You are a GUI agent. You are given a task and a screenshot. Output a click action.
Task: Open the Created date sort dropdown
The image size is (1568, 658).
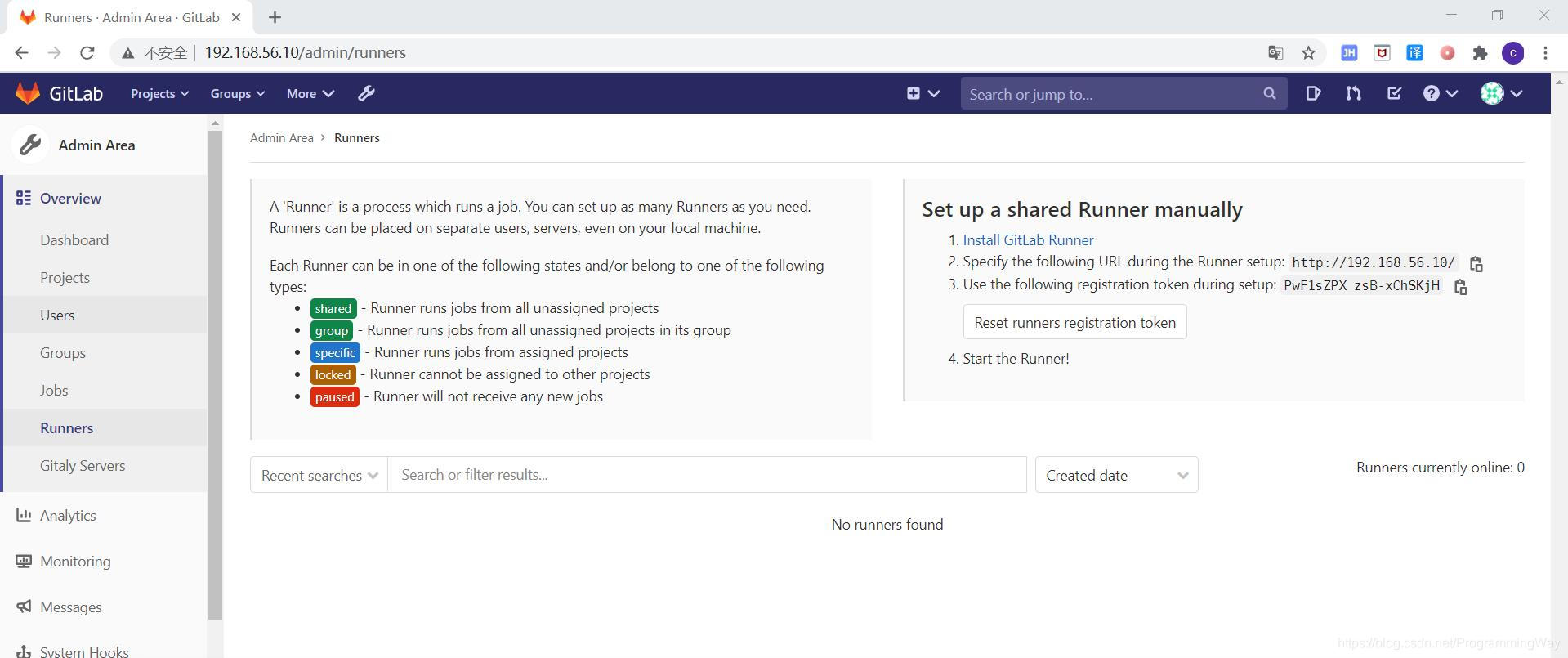pyautogui.click(x=1116, y=475)
